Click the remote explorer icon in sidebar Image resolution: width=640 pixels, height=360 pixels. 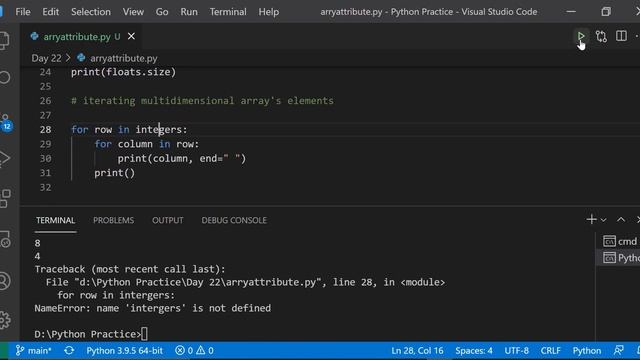[5, 239]
